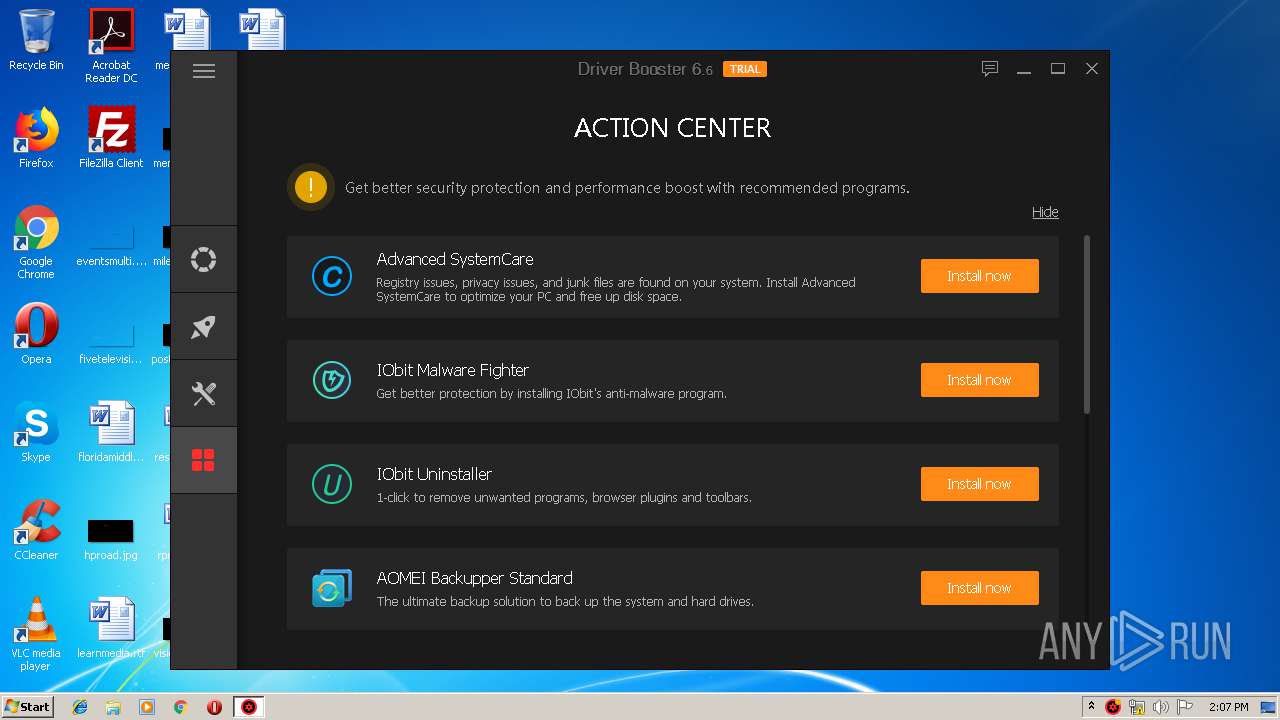Click the yellow exclamation warning icon
This screenshot has width=1280, height=720.
click(311, 187)
